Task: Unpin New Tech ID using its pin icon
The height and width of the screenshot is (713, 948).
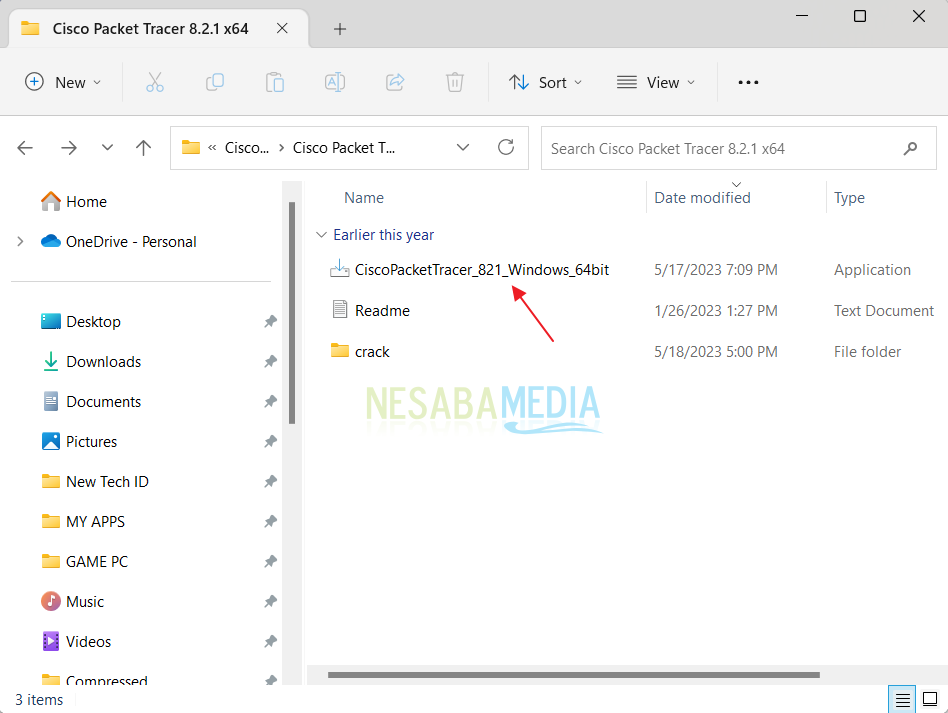Action: tap(270, 481)
